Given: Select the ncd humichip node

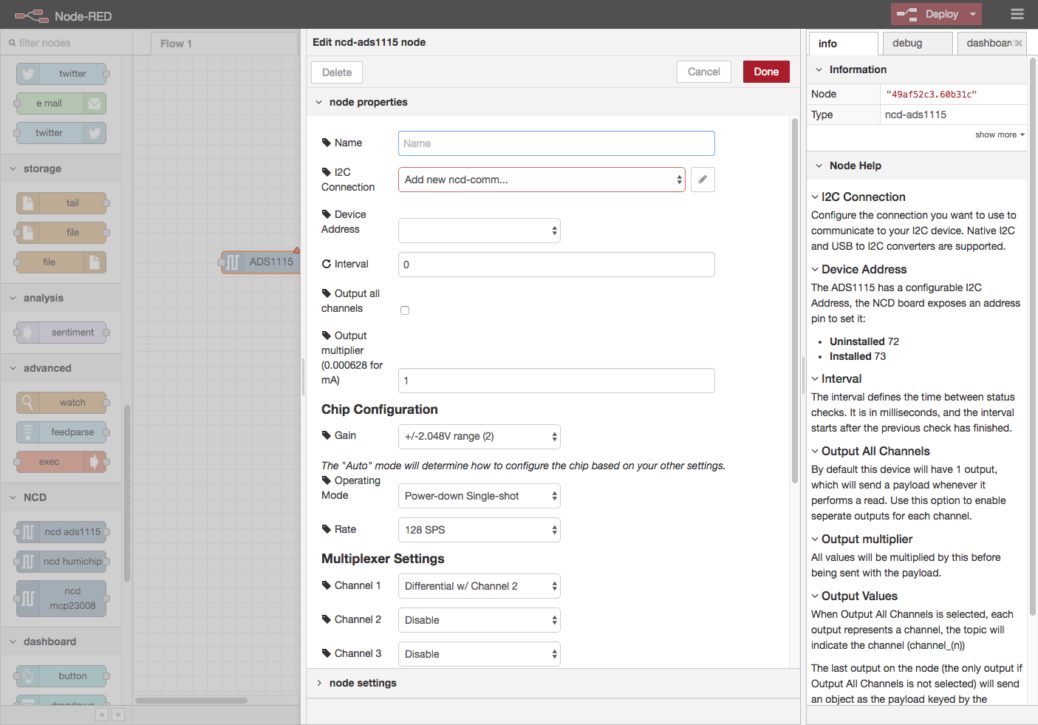Looking at the screenshot, I should coord(61,561).
